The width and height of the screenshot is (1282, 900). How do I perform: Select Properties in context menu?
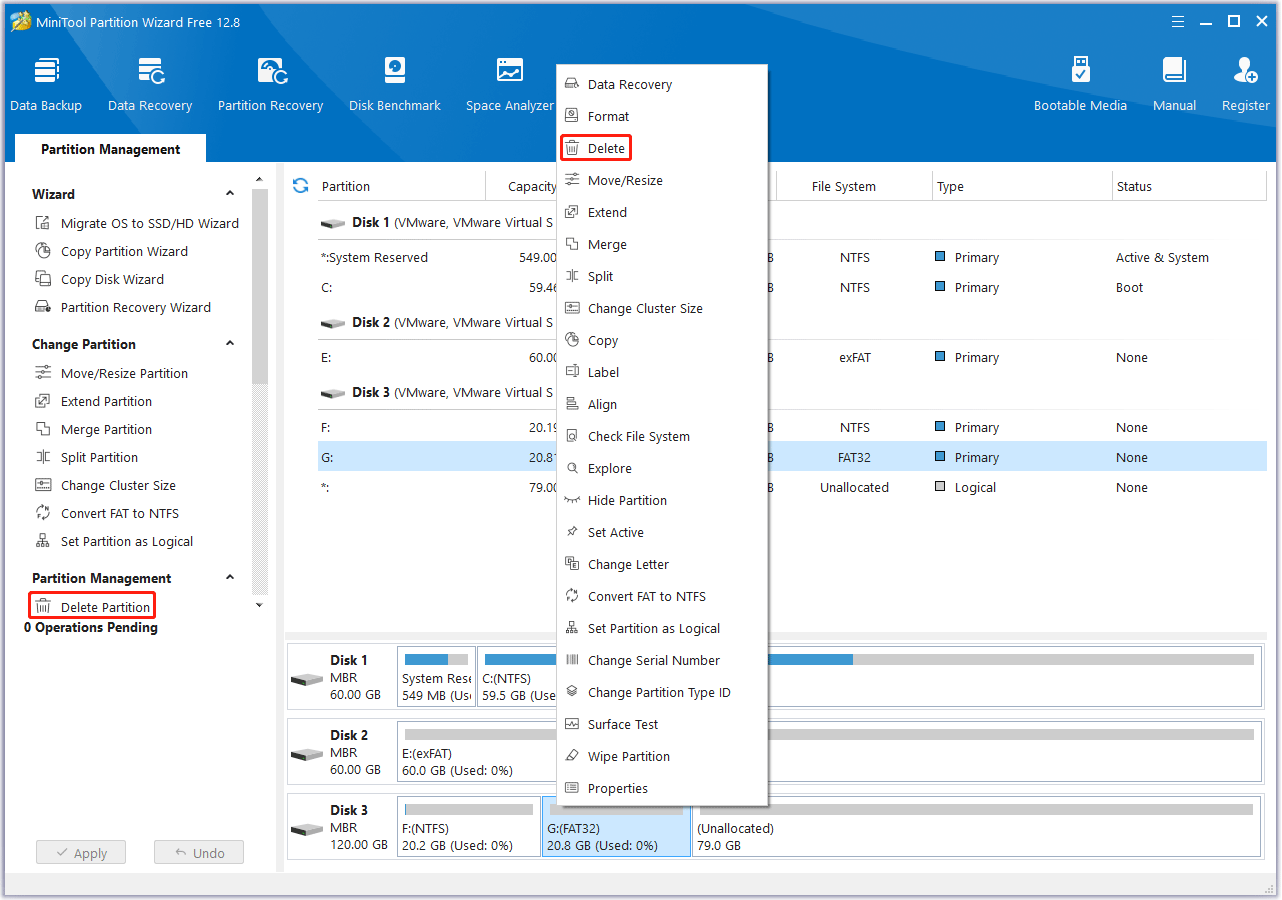(x=662, y=789)
